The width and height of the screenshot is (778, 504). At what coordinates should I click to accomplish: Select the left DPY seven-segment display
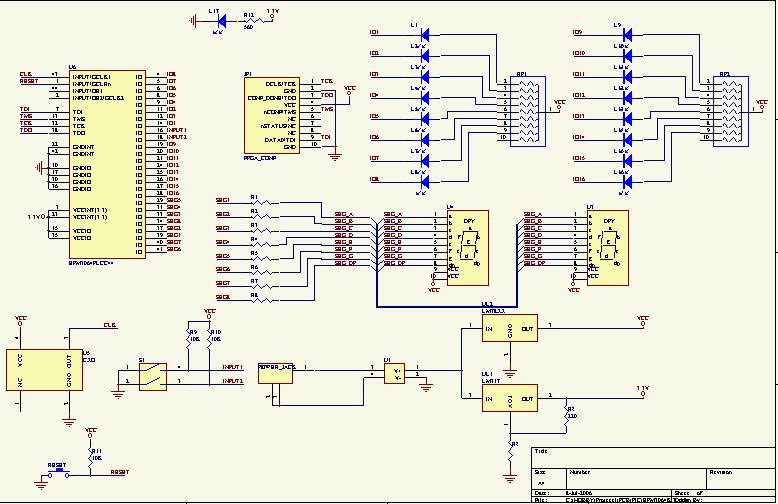pos(467,248)
